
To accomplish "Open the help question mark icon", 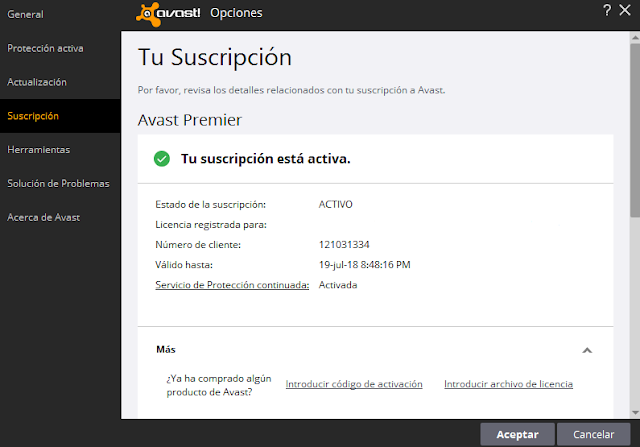I will 607,10.
